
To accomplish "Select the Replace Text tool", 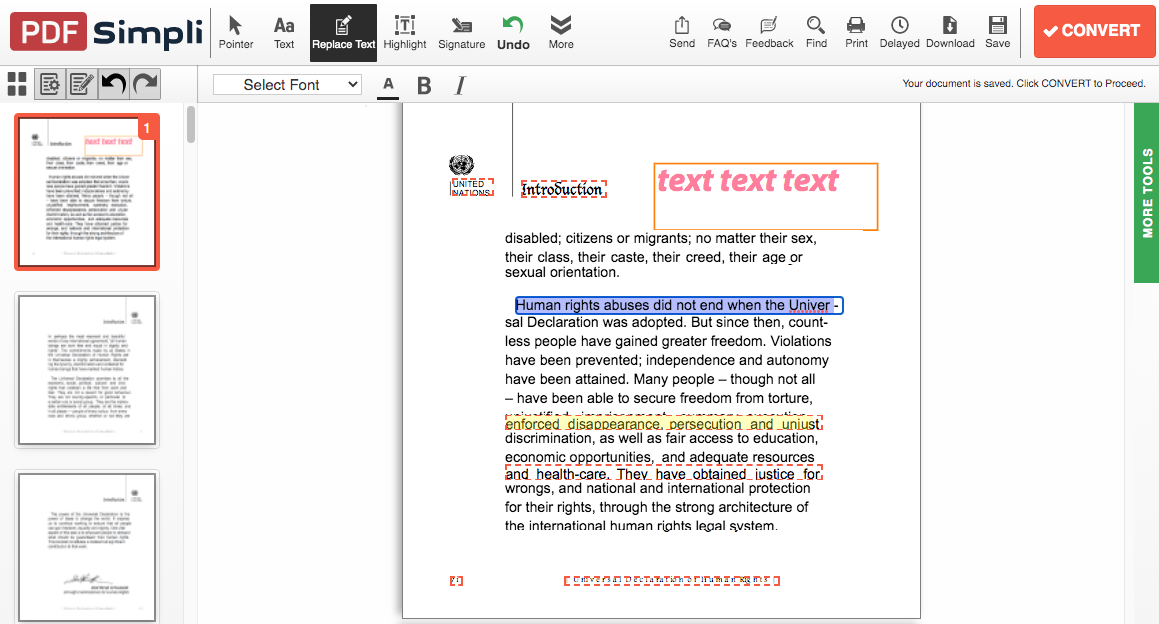I will [x=343, y=32].
